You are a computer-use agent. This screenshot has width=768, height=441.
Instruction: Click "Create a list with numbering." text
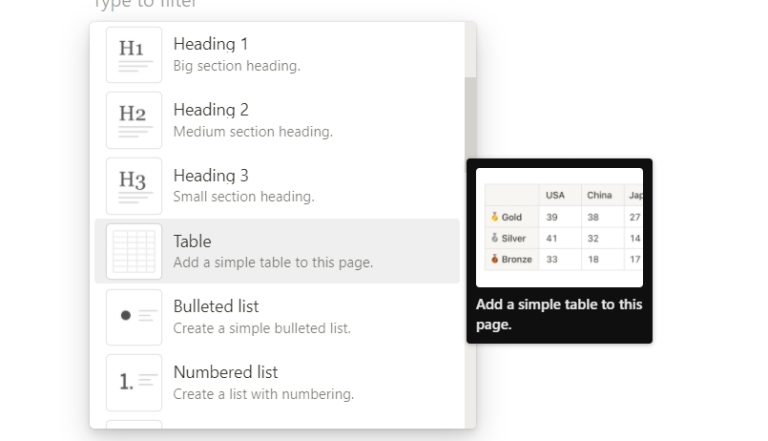[x=263, y=394]
